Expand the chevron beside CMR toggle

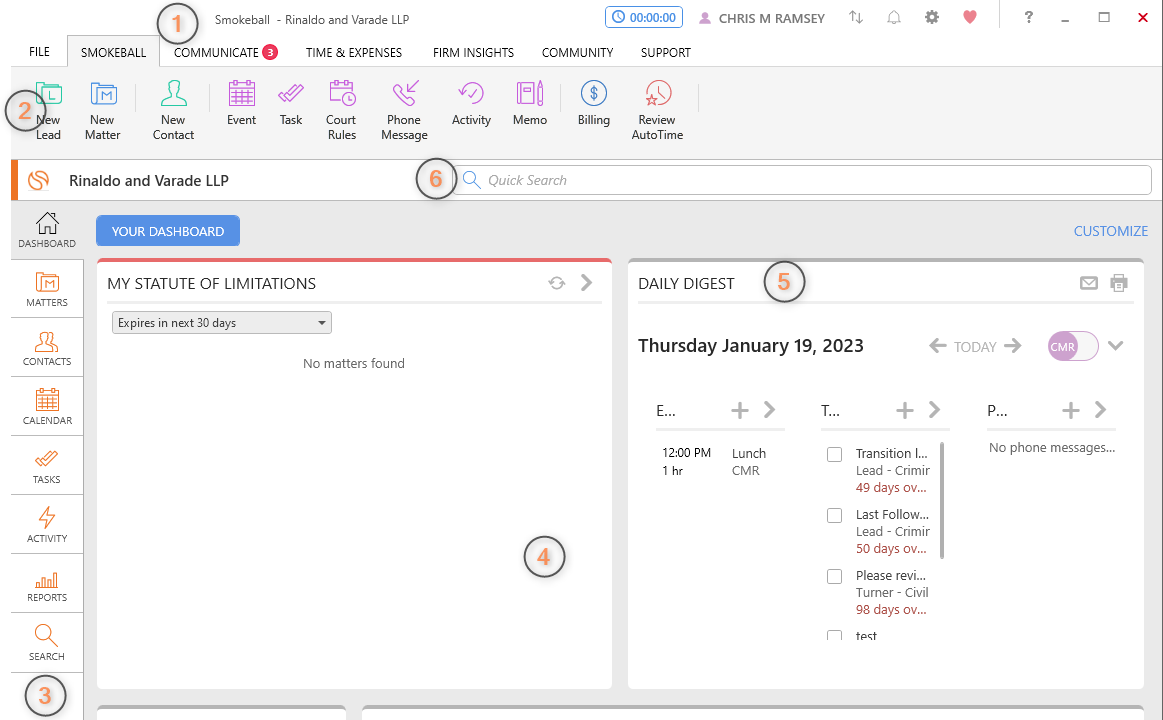(x=1115, y=346)
